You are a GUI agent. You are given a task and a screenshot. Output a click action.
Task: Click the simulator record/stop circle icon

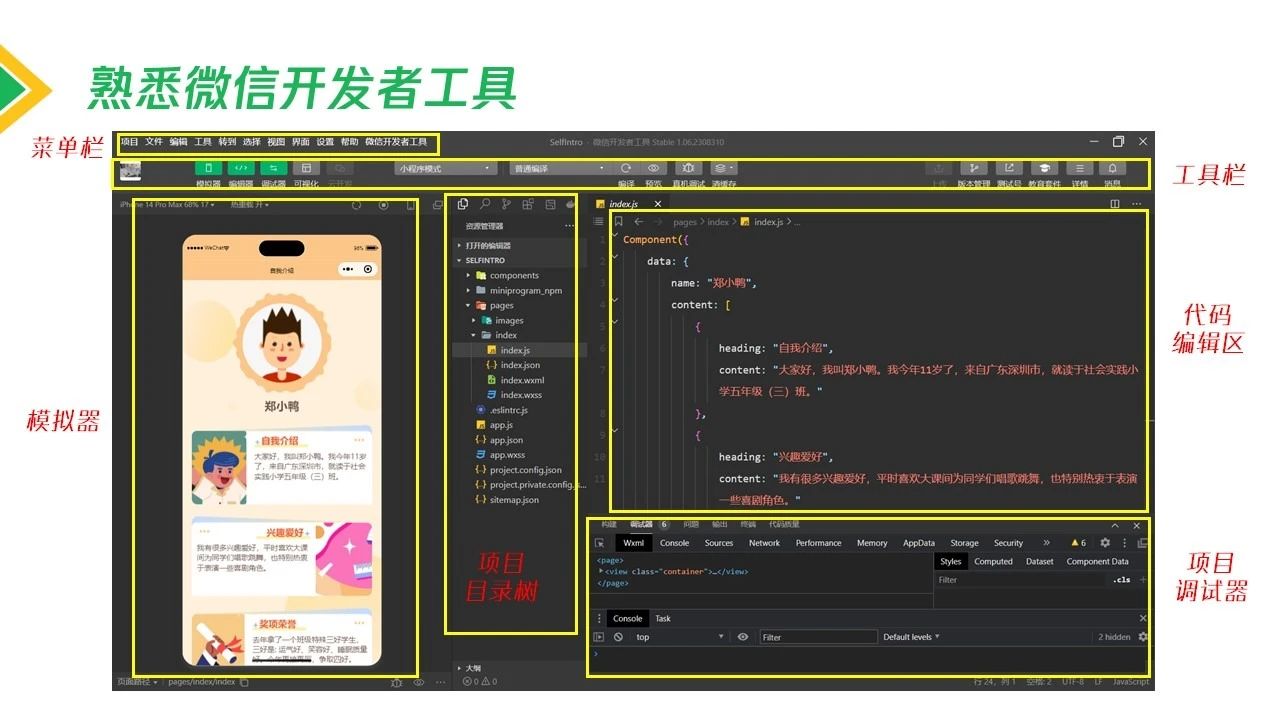383,205
